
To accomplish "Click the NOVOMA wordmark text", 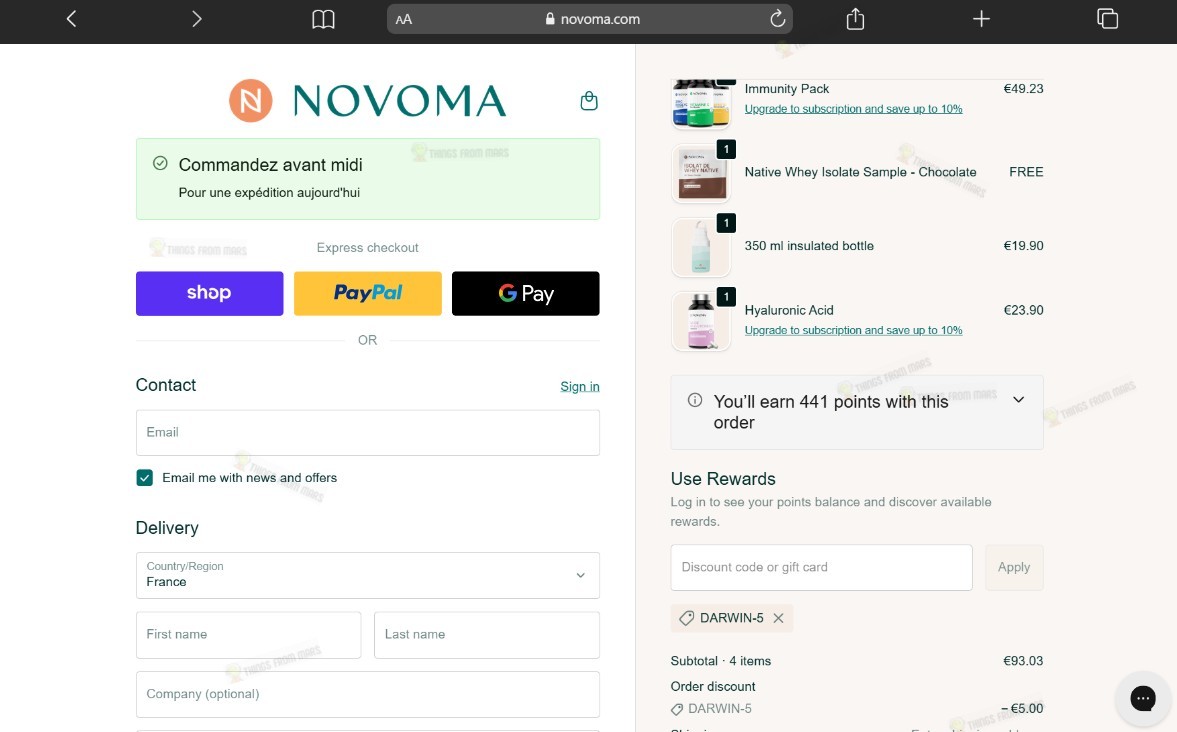I will point(399,101).
